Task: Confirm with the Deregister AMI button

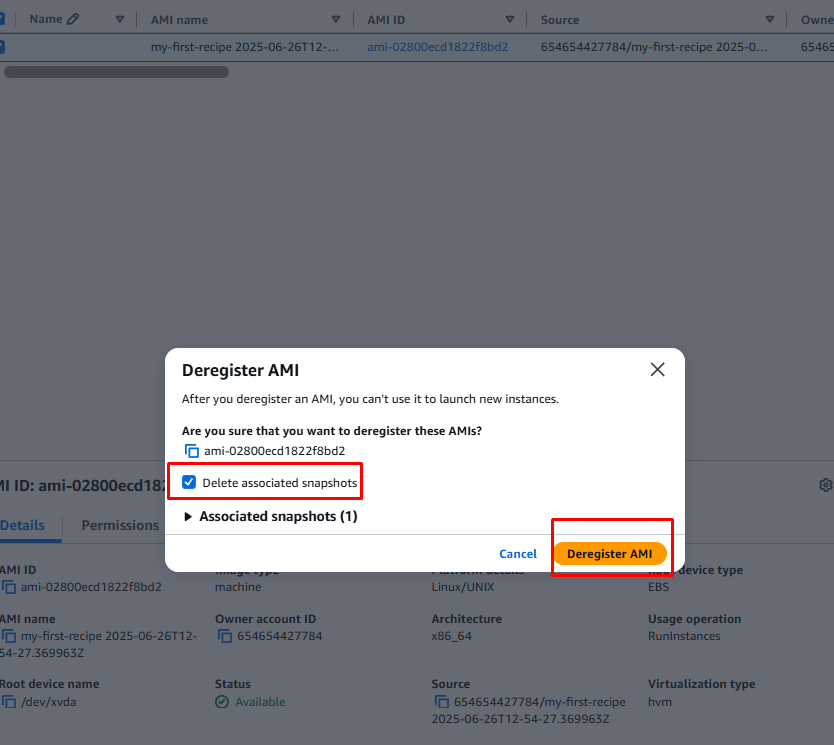Action: point(609,554)
